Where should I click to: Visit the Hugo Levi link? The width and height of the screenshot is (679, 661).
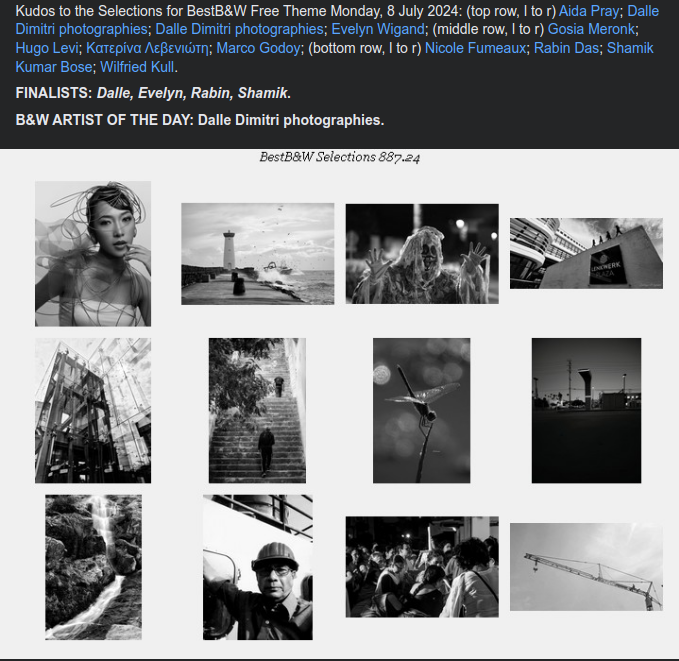tap(47, 48)
